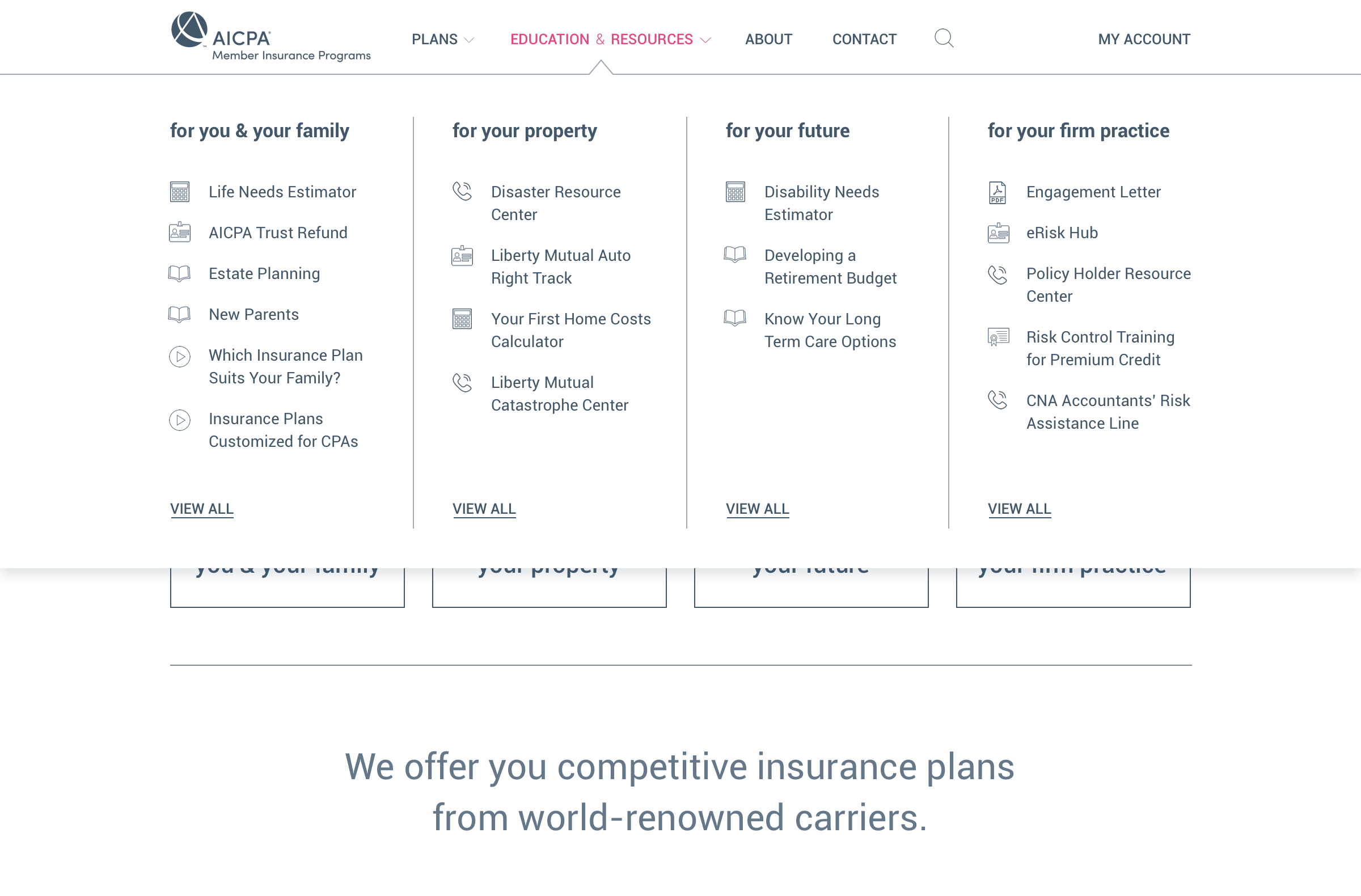Click phone icon beside CNA Accountants' Risk Assistance Line

[x=997, y=400]
